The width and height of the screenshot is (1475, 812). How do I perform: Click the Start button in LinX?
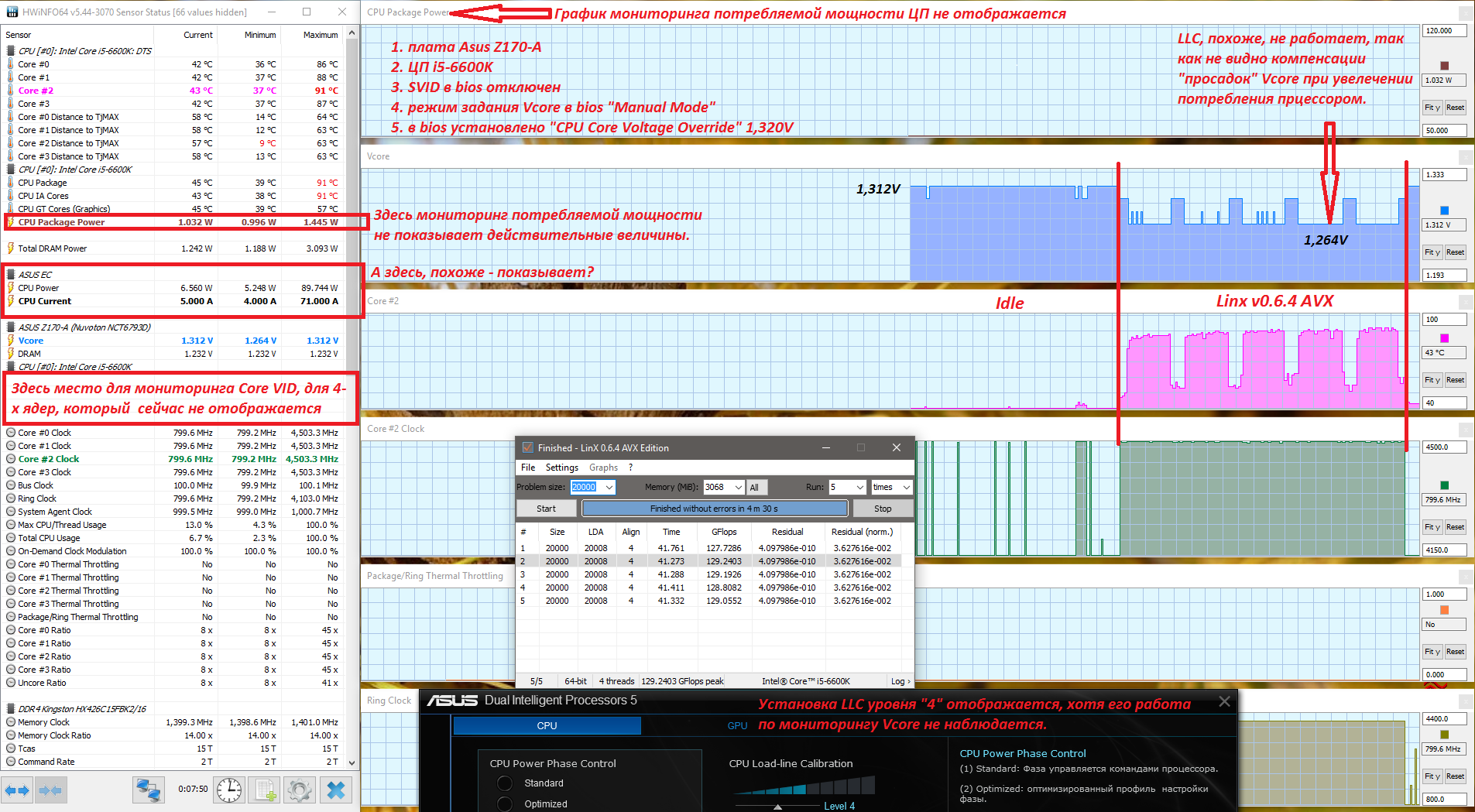click(546, 509)
